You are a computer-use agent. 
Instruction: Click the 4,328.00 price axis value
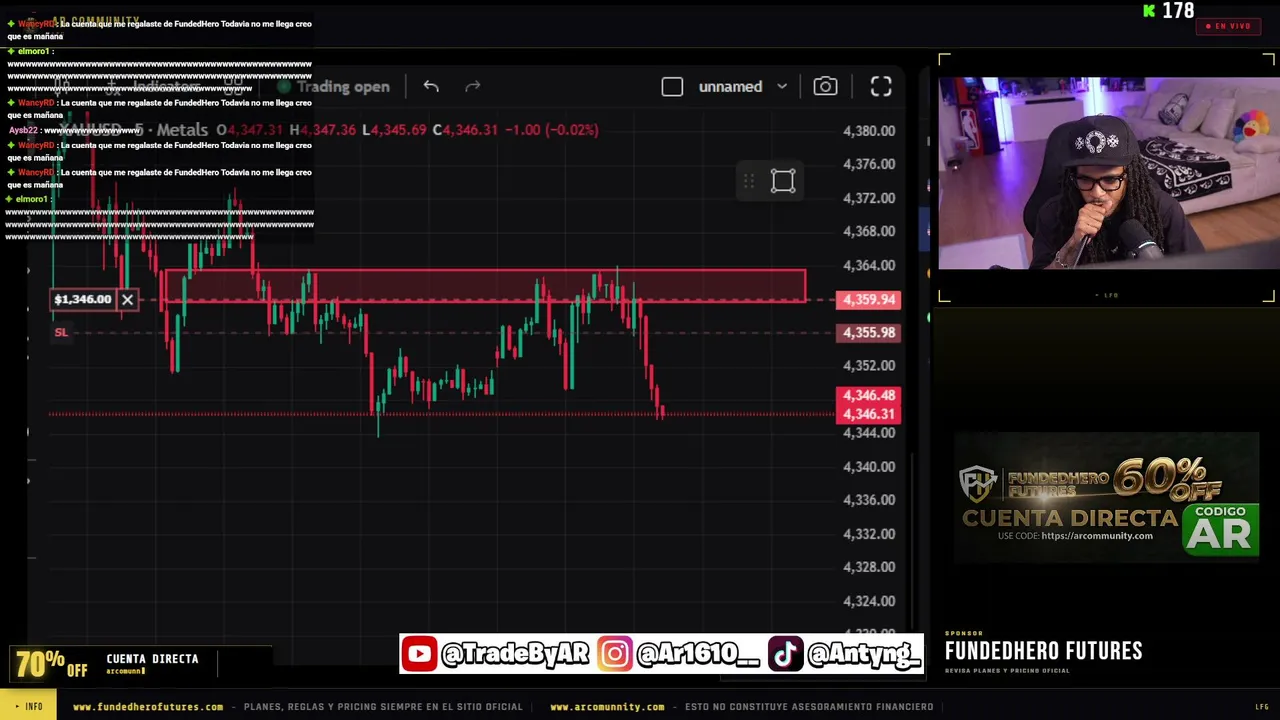click(x=869, y=567)
